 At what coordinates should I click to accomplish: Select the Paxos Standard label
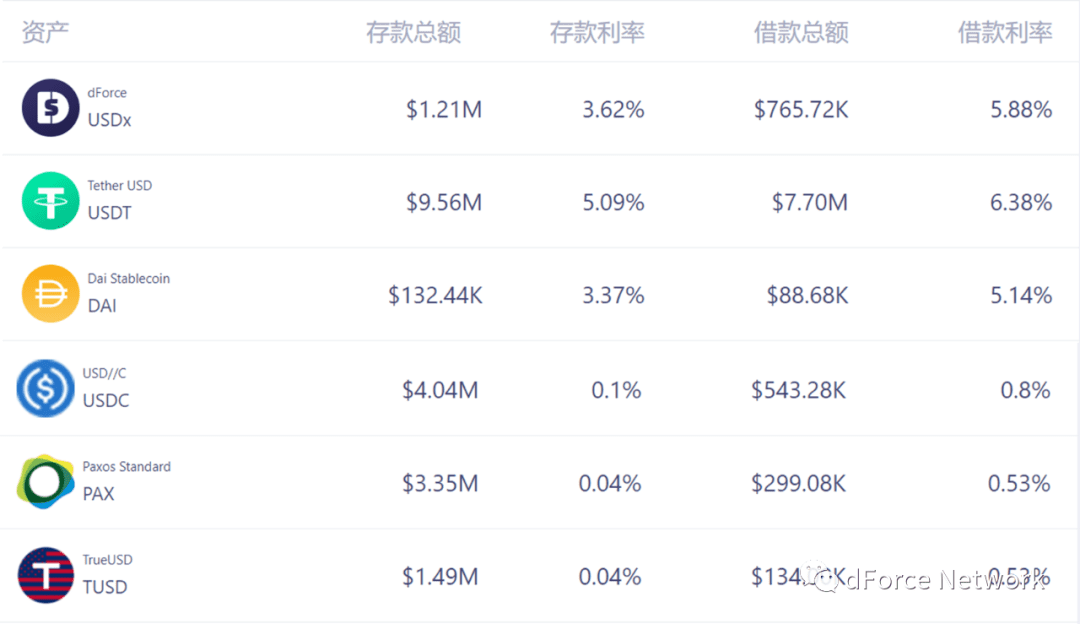pos(127,466)
